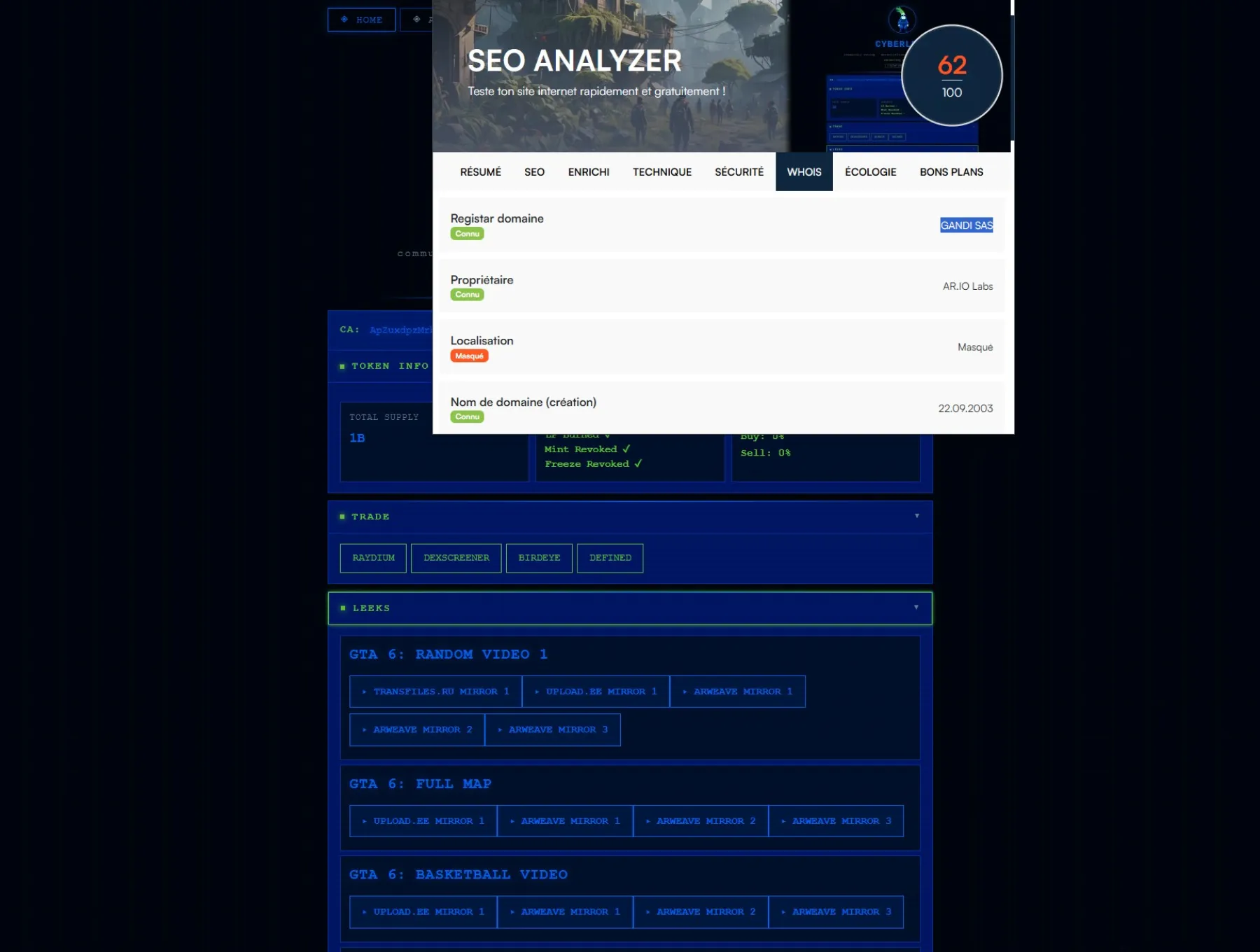
Task: Open ARWEAVE MIRROR 2 under GTA 6: Full Map
Action: 701,821
